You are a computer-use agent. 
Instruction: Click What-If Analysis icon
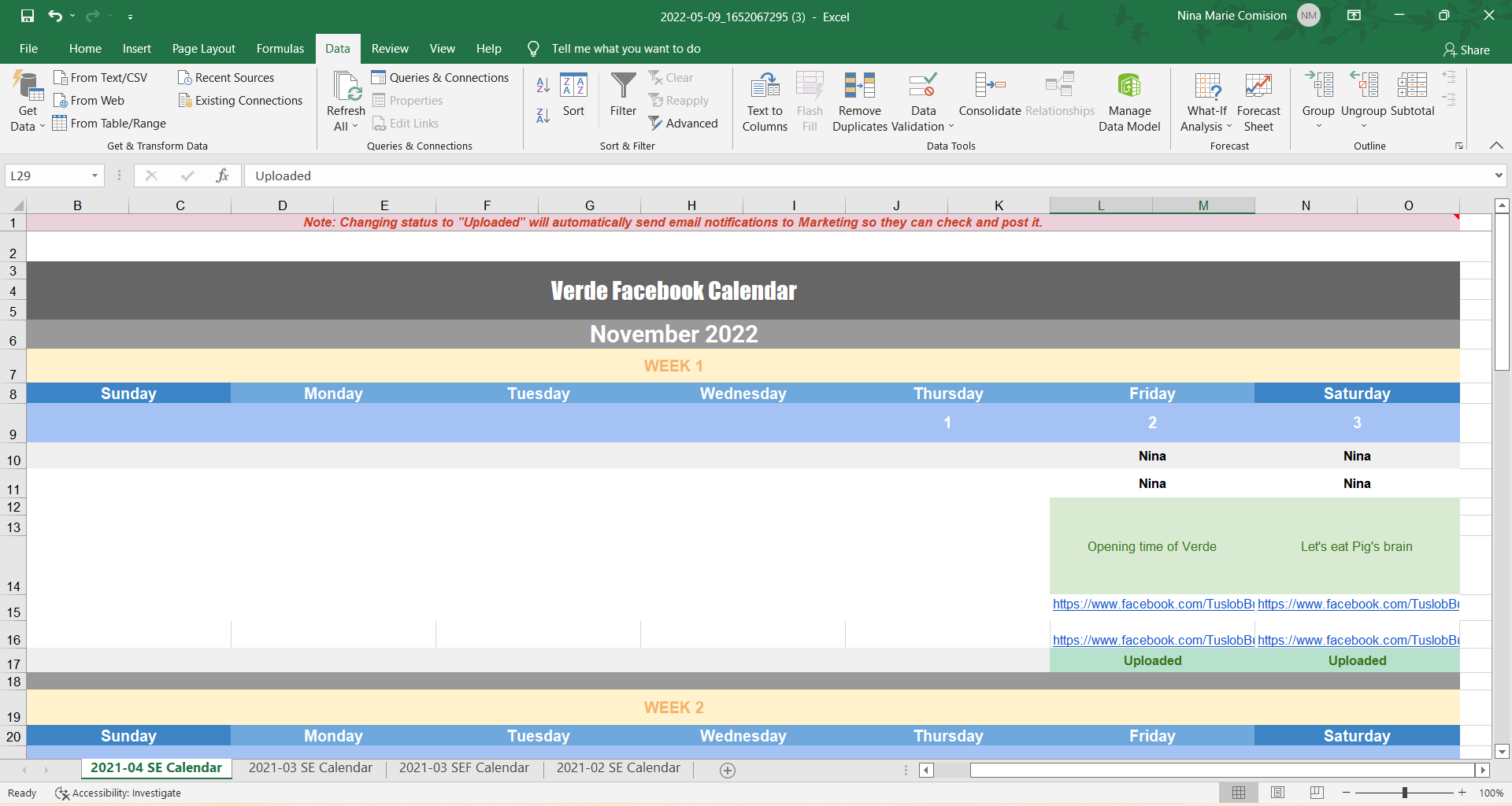click(1207, 85)
